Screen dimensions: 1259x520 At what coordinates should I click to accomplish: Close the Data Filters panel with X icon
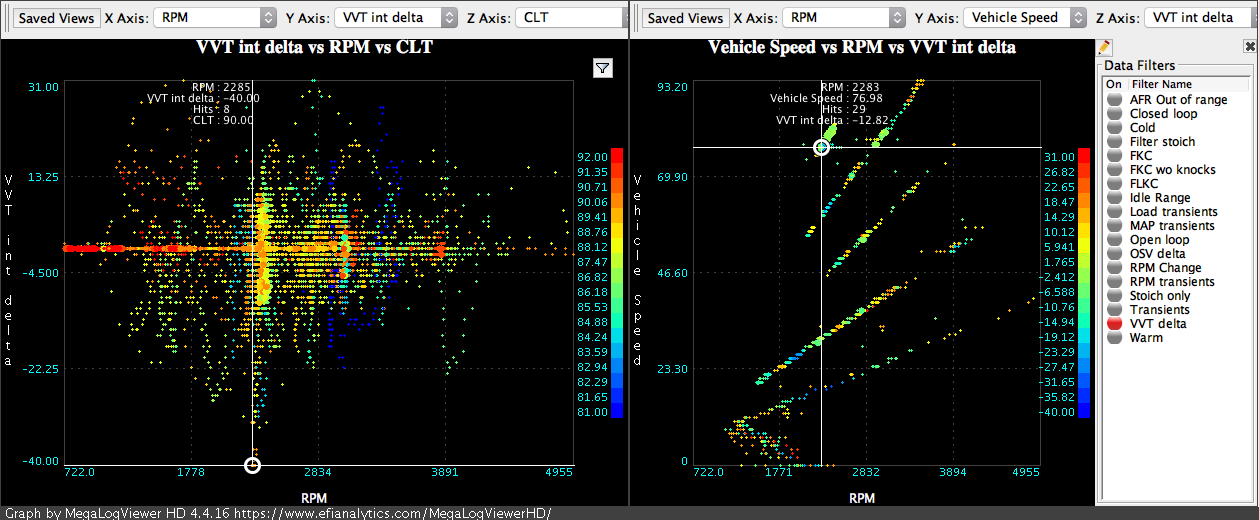pos(1249,47)
